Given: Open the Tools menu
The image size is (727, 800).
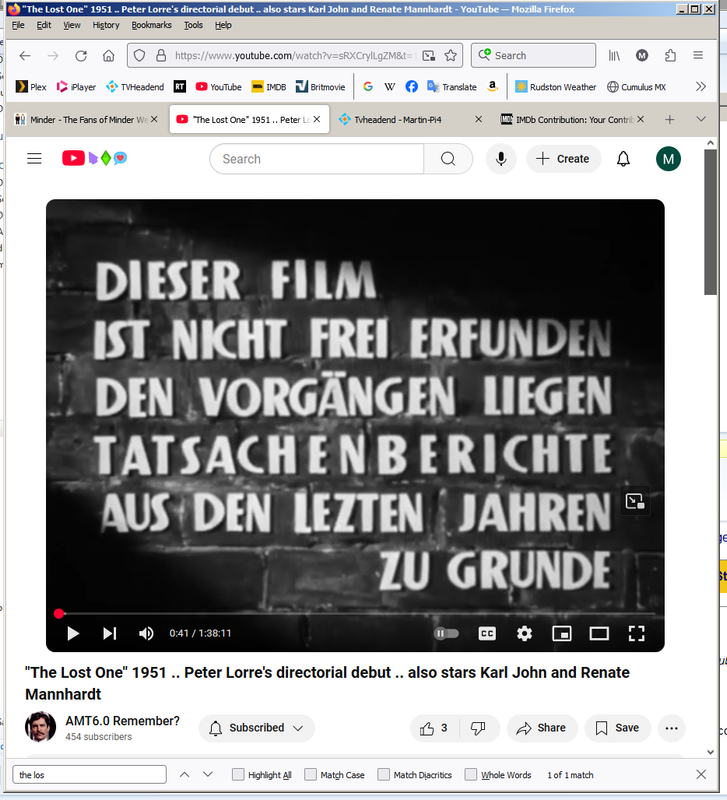Looking at the screenshot, I should (193, 25).
